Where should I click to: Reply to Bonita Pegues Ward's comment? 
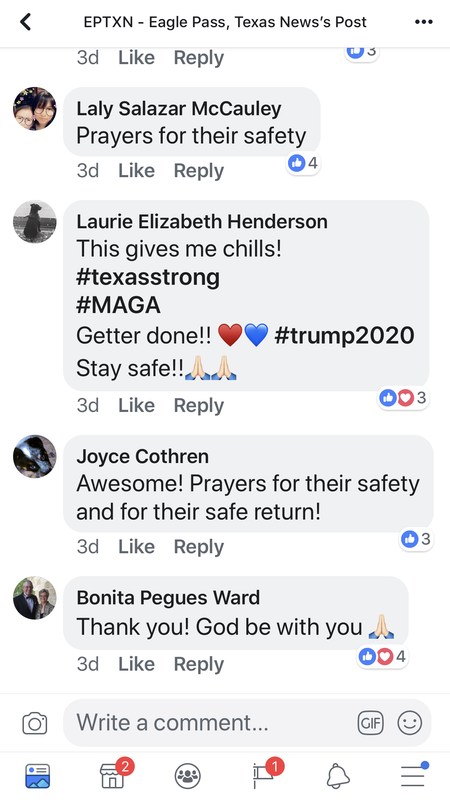198,664
